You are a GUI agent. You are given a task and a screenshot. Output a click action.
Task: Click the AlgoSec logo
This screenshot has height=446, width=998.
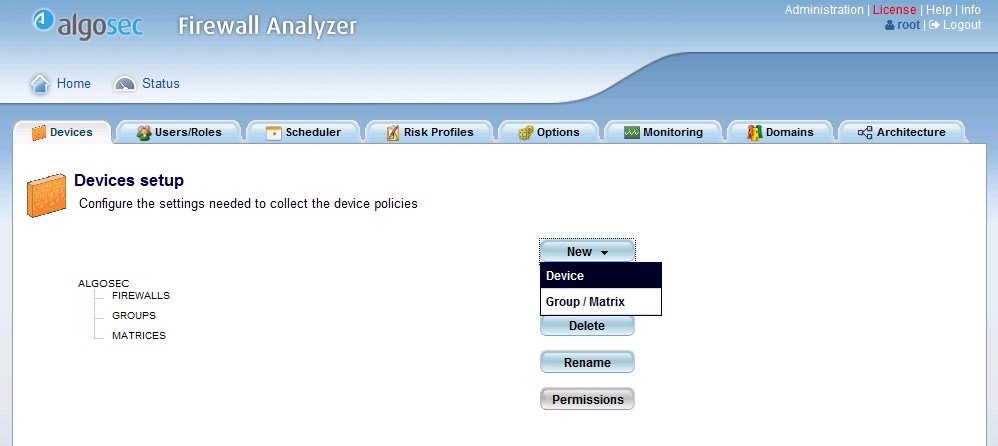coord(88,24)
